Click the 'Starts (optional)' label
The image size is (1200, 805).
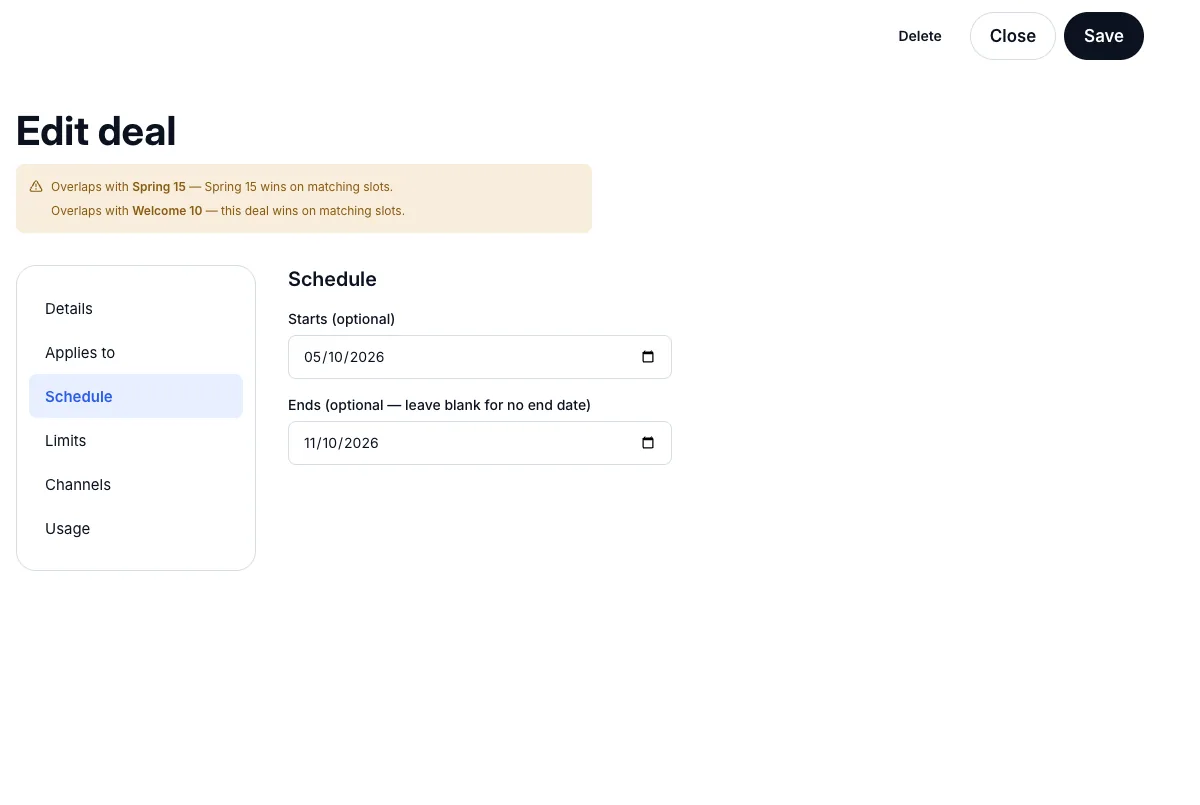341,319
